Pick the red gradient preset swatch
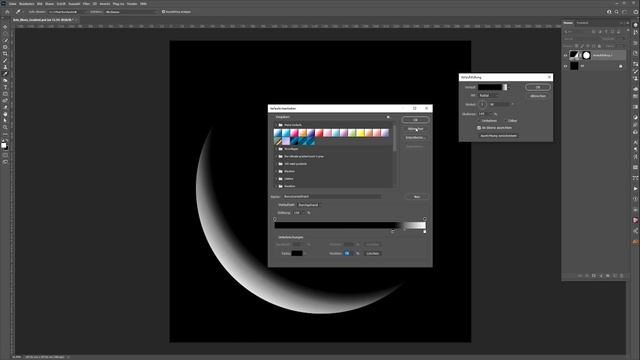Viewport: 640px width, 360px height. 319,133
